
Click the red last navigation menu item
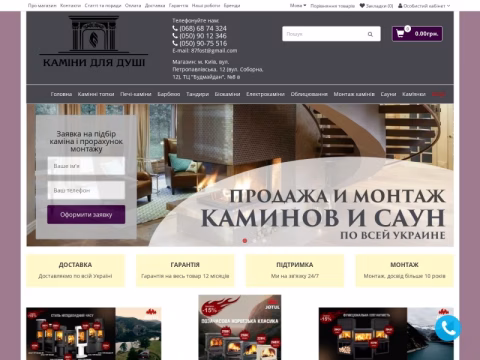438,94
